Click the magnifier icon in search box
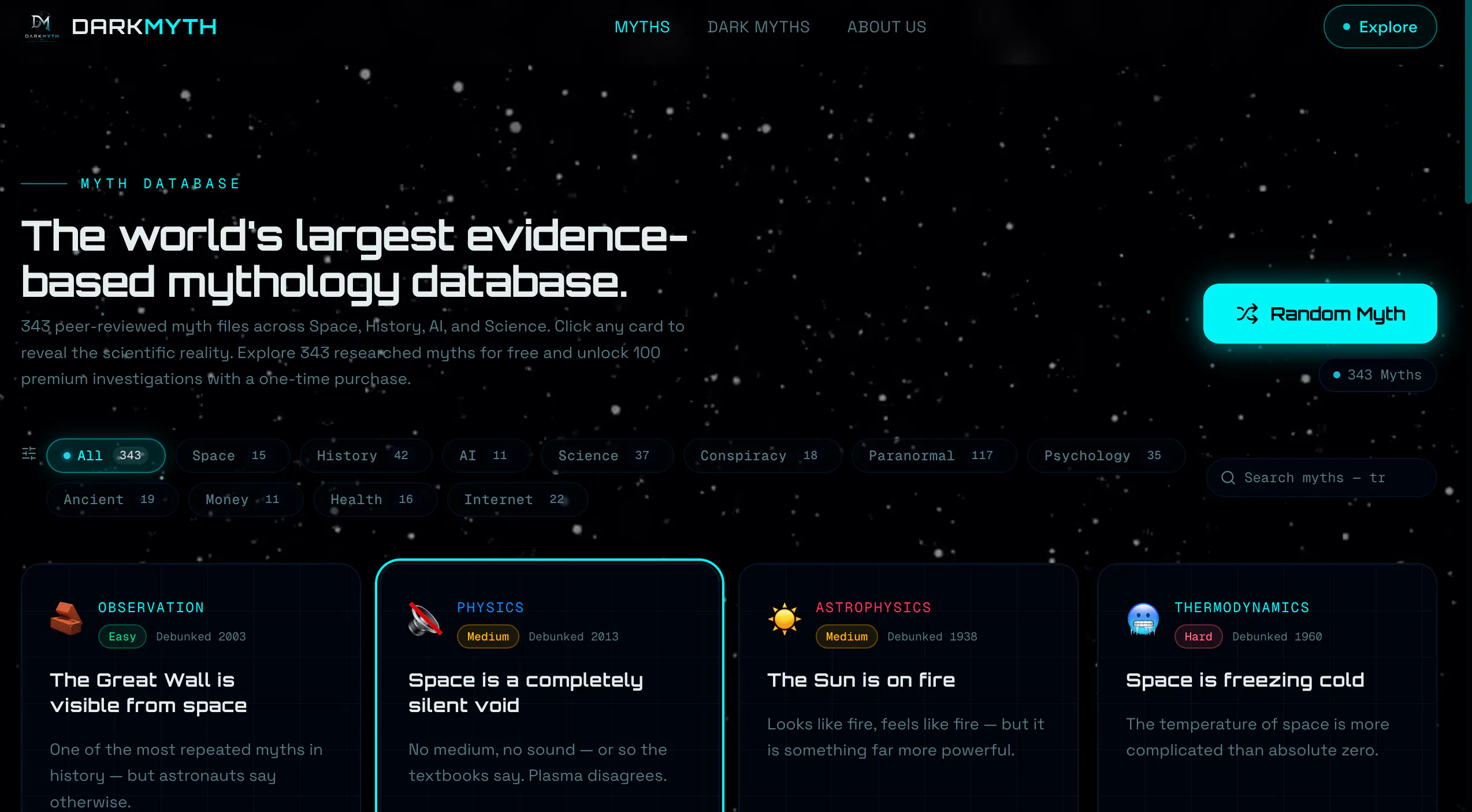1472x812 pixels. 1228,478
